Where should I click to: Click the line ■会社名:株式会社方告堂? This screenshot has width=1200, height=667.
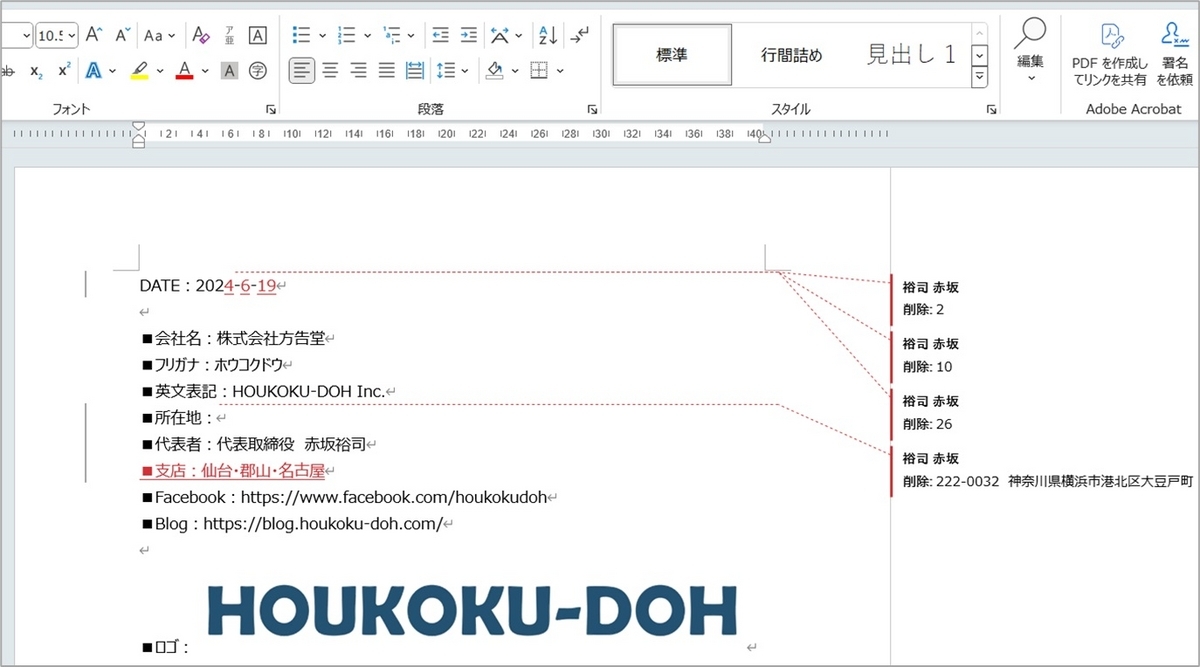[233, 338]
